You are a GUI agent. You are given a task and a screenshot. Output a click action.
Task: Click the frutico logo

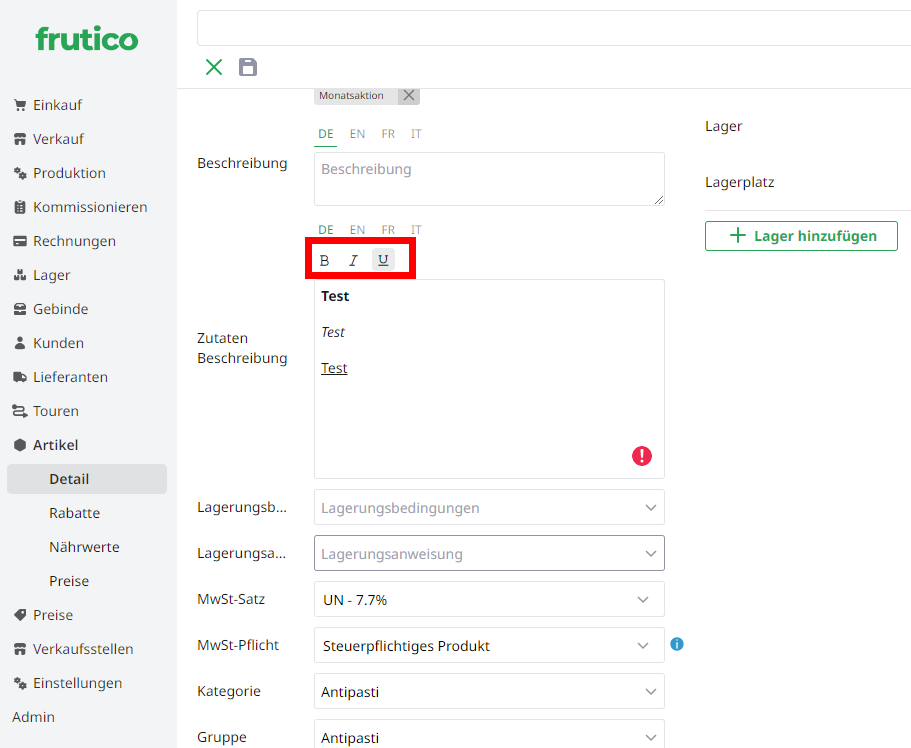[x=87, y=39]
